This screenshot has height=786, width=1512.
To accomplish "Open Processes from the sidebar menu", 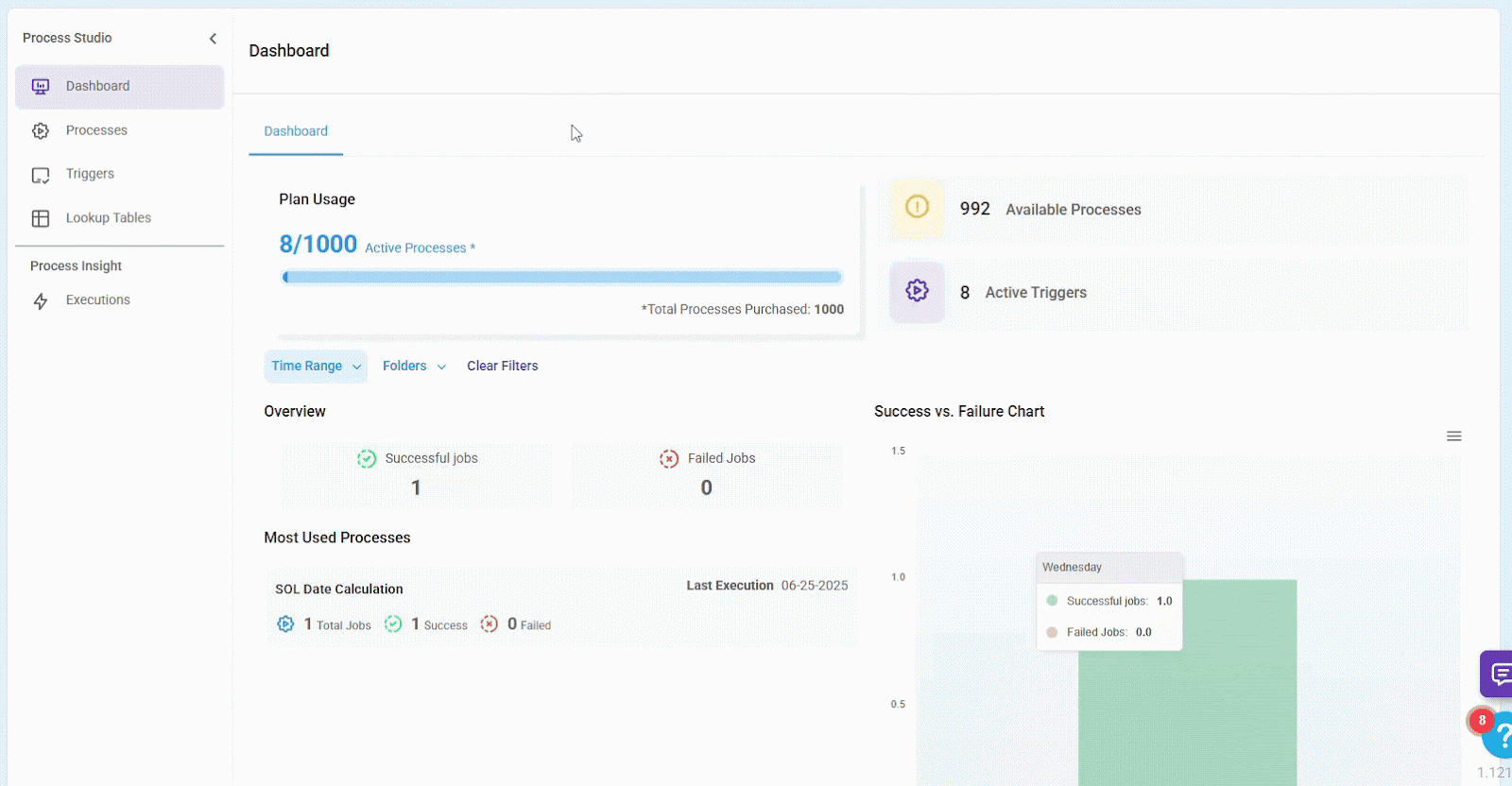I will (96, 130).
